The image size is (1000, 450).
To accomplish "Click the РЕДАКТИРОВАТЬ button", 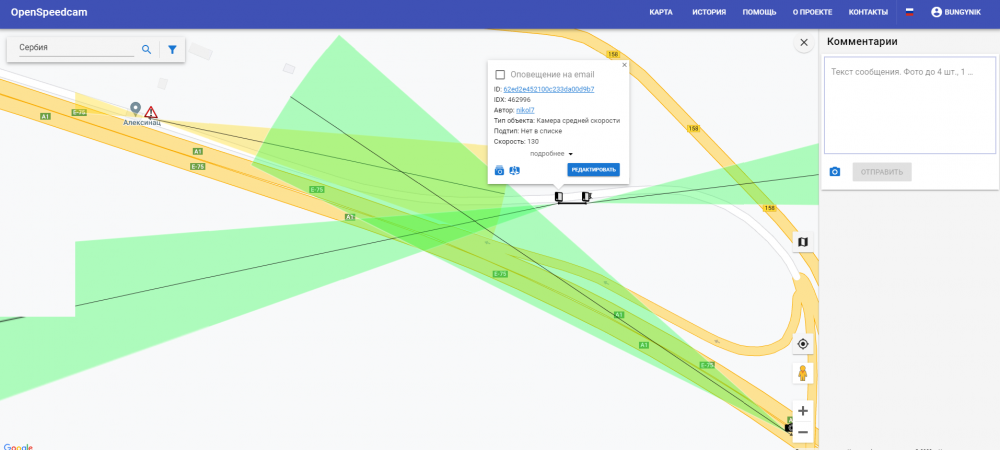I will 593,170.
